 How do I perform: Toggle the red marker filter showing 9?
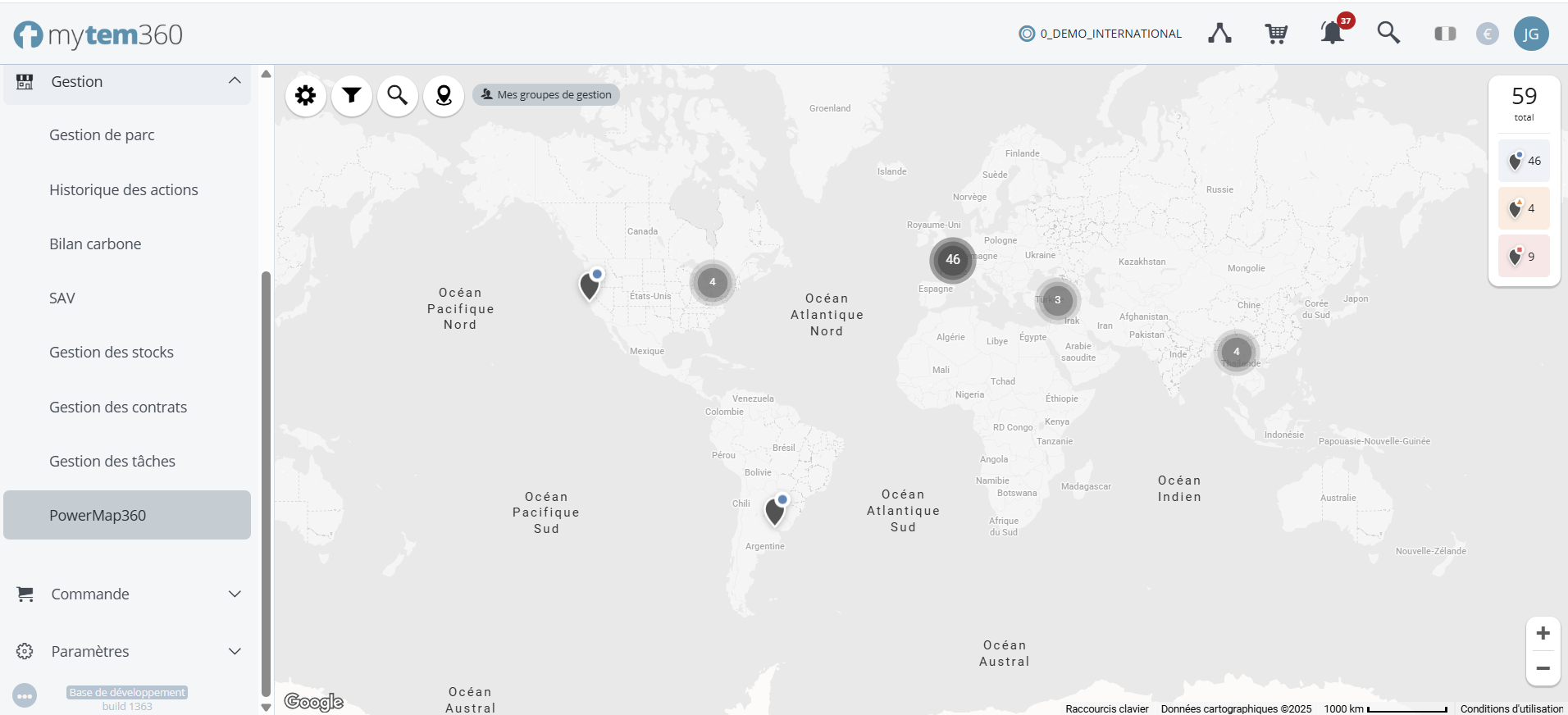click(x=1524, y=257)
